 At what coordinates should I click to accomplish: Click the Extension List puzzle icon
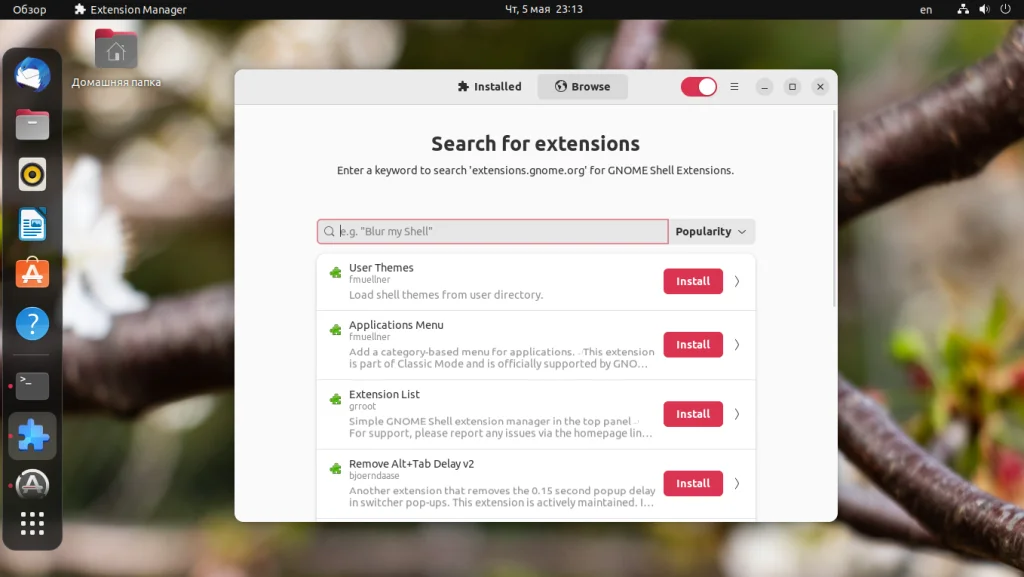[x=335, y=399]
